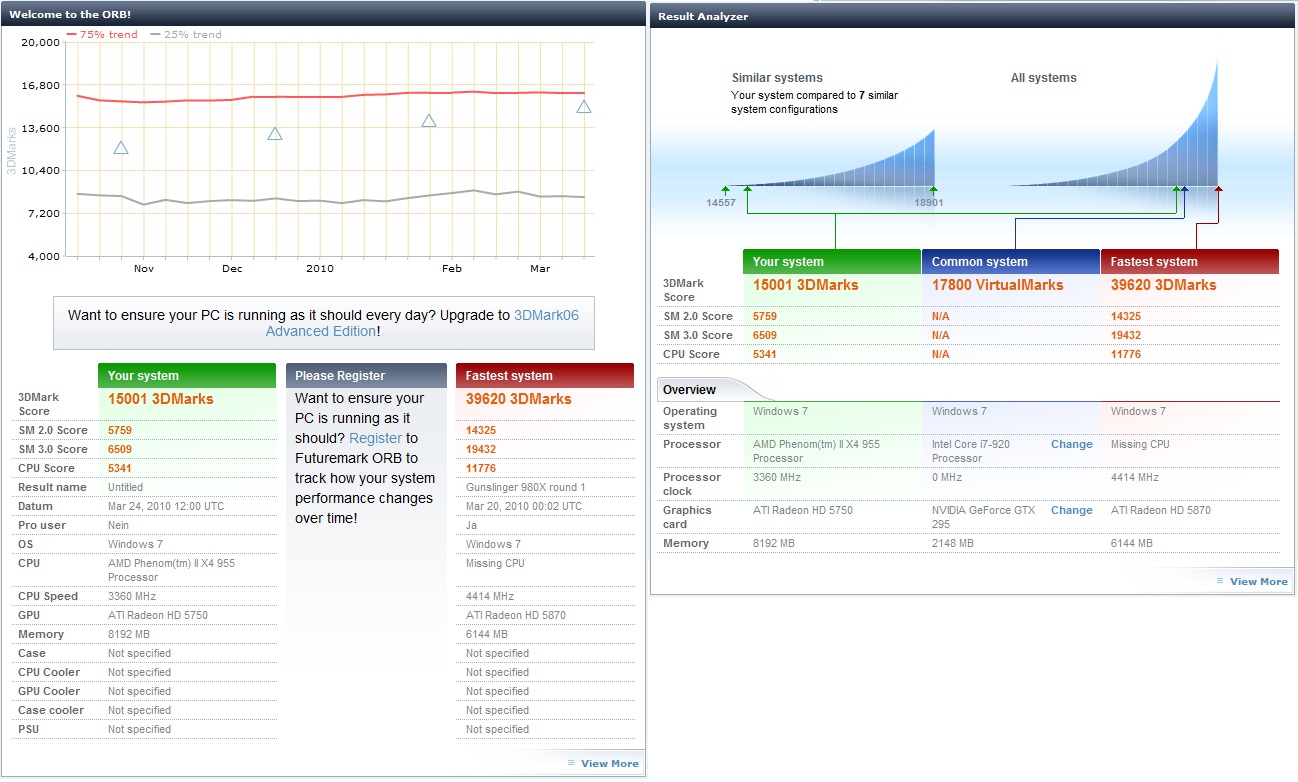Click the 14557 value under Similar systems graph
1298x782 pixels.
click(721, 202)
